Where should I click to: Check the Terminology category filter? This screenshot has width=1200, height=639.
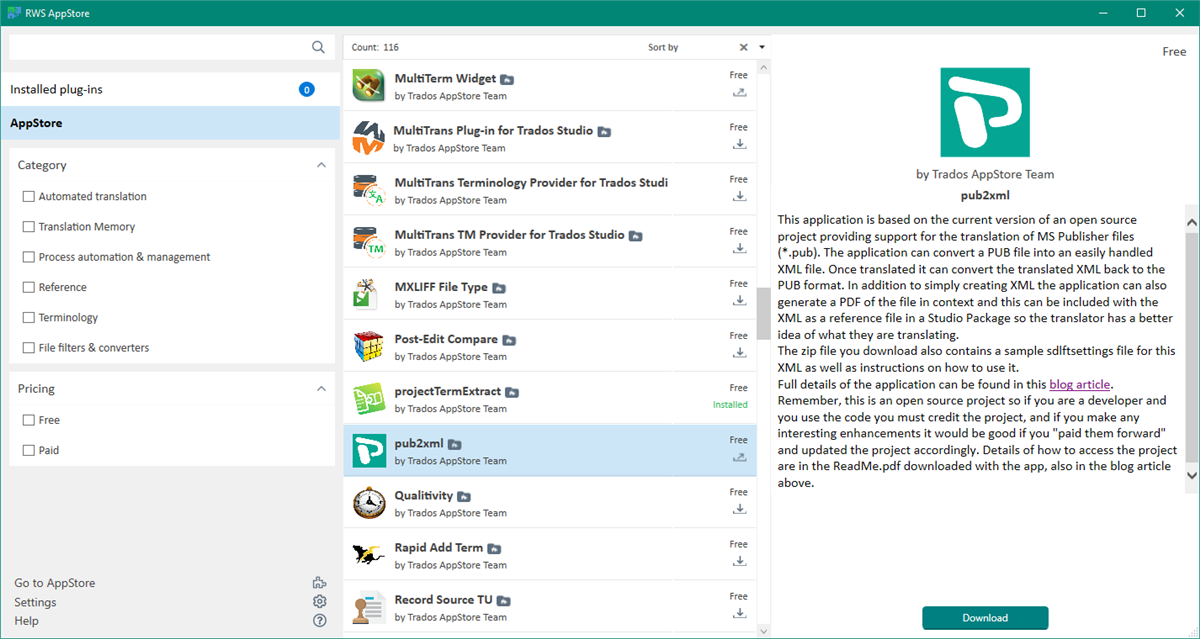click(x=29, y=318)
